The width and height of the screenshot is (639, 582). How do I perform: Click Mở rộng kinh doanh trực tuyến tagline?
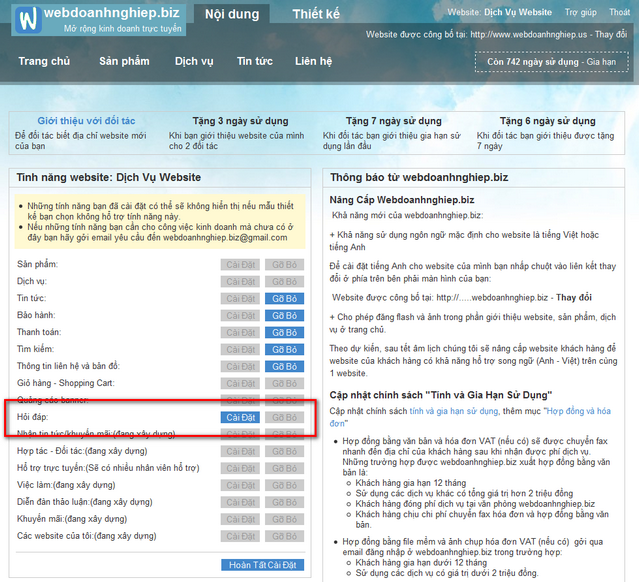coord(123,29)
